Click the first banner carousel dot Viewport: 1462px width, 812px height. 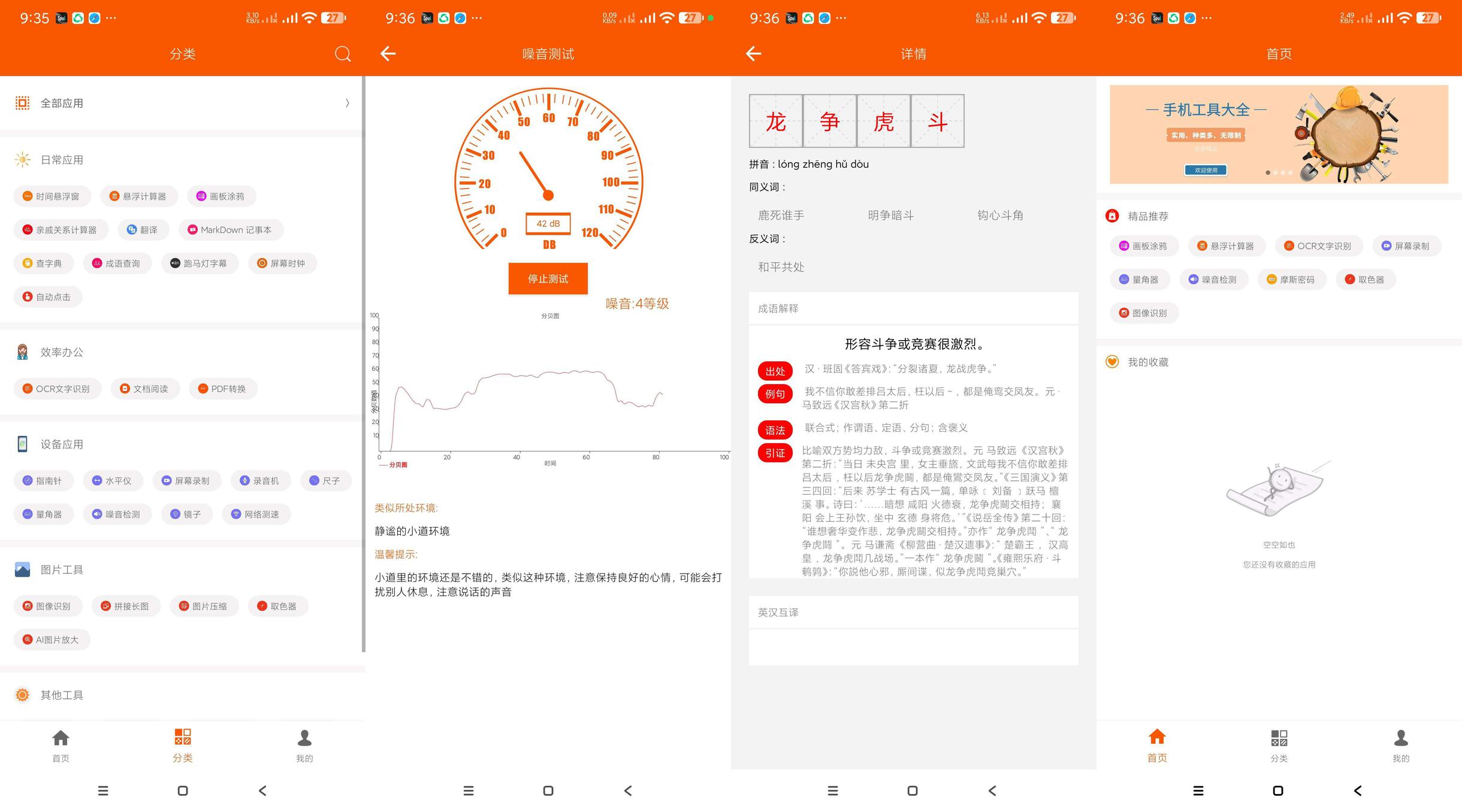tap(1268, 172)
